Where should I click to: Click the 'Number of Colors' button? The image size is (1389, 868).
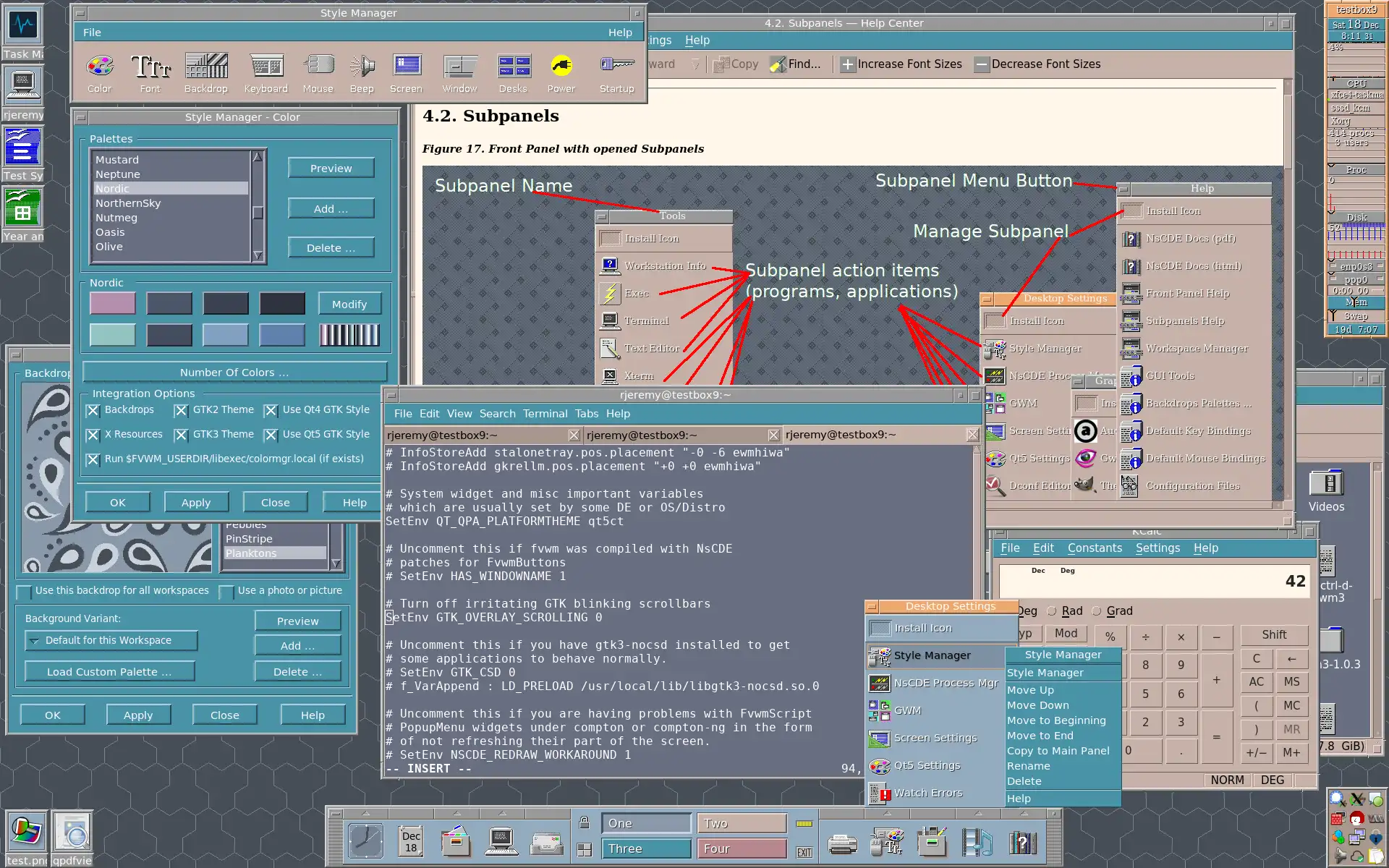click(x=234, y=371)
